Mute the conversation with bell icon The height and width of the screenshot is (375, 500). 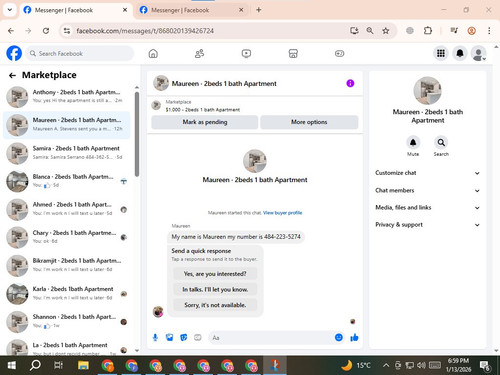[x=413, y=143]
